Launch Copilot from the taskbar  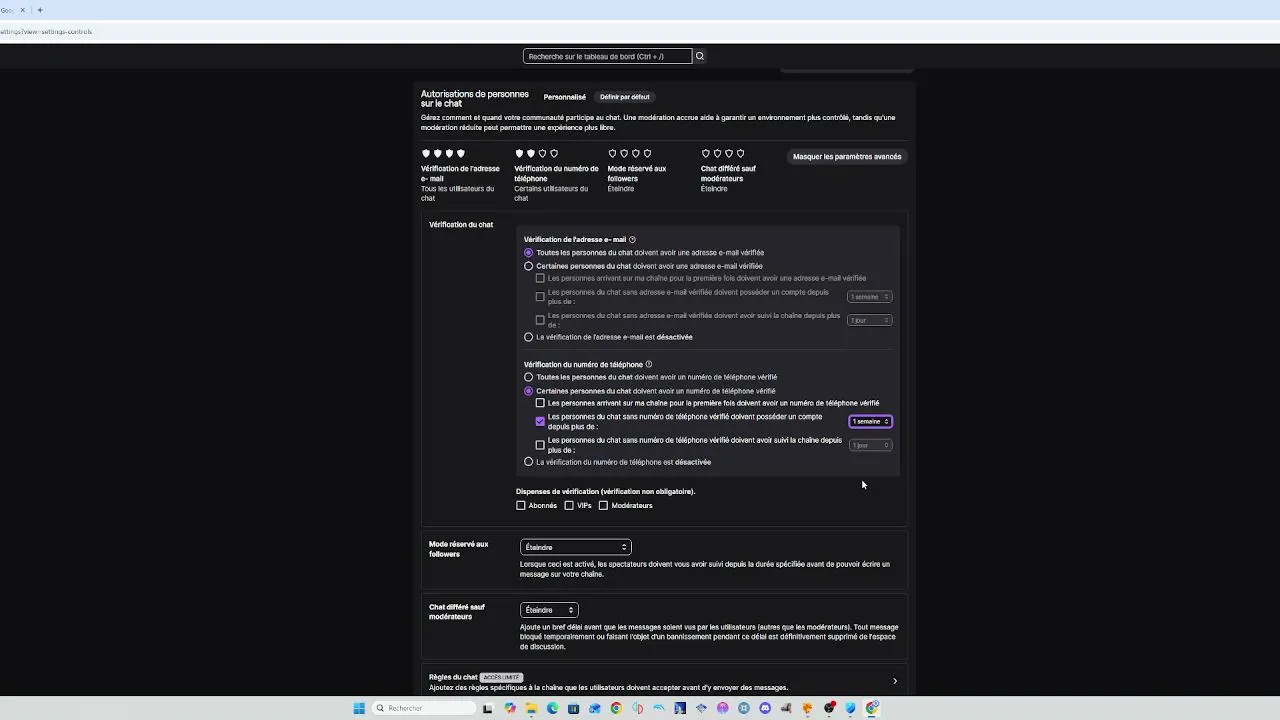[x=510, y=708]
